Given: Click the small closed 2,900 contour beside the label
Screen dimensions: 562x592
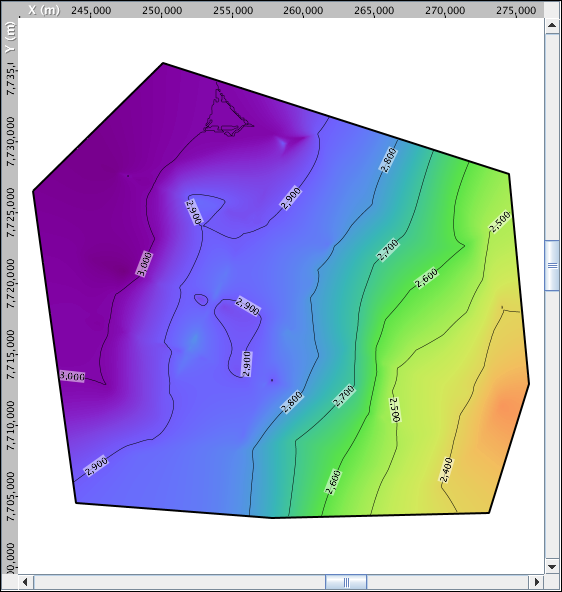Looking at the screenshot, I should (x=201, y=300).
